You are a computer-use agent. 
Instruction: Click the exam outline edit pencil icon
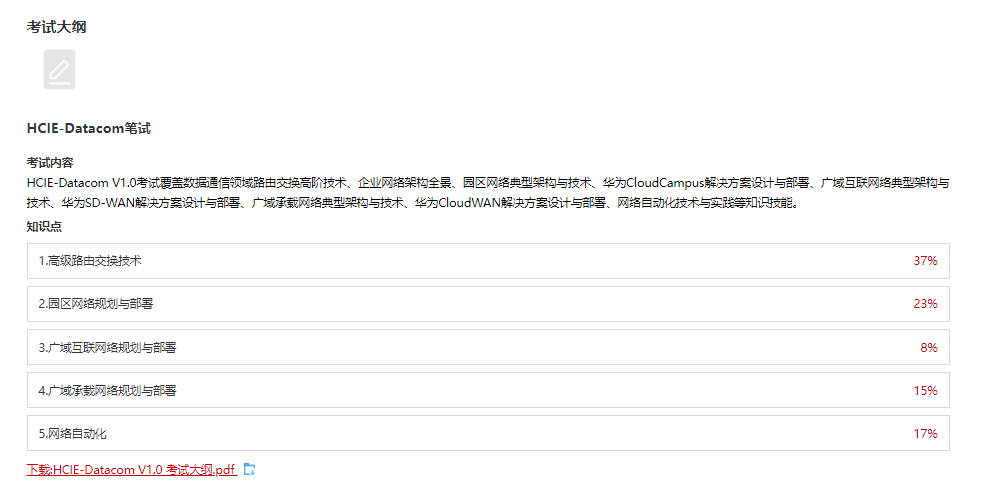pyautogui.click(x=59, y=70)
